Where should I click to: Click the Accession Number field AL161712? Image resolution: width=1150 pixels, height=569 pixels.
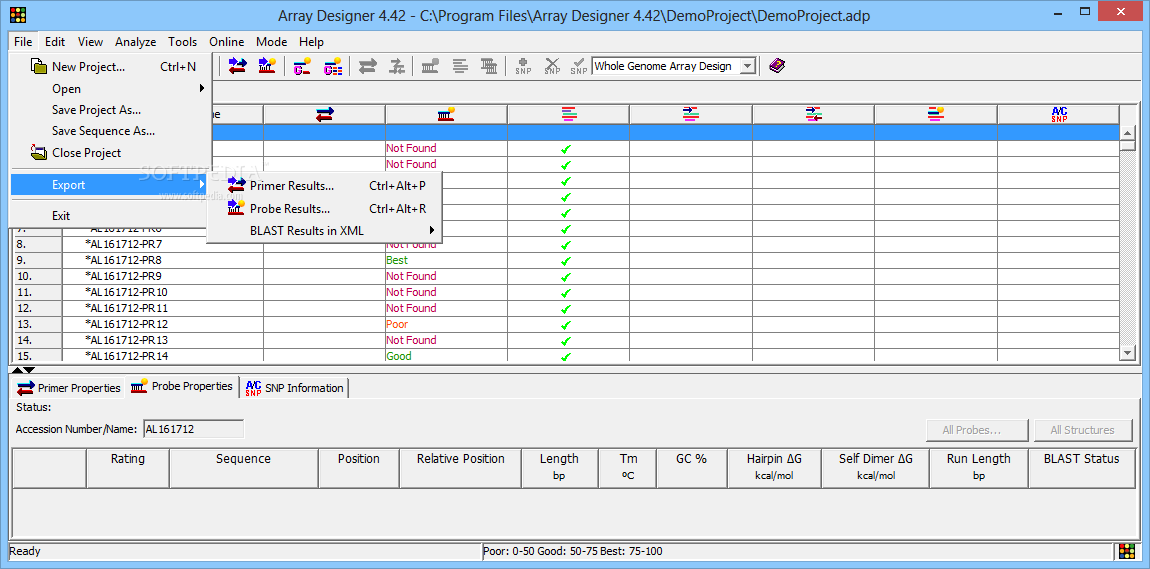point(194,429)
